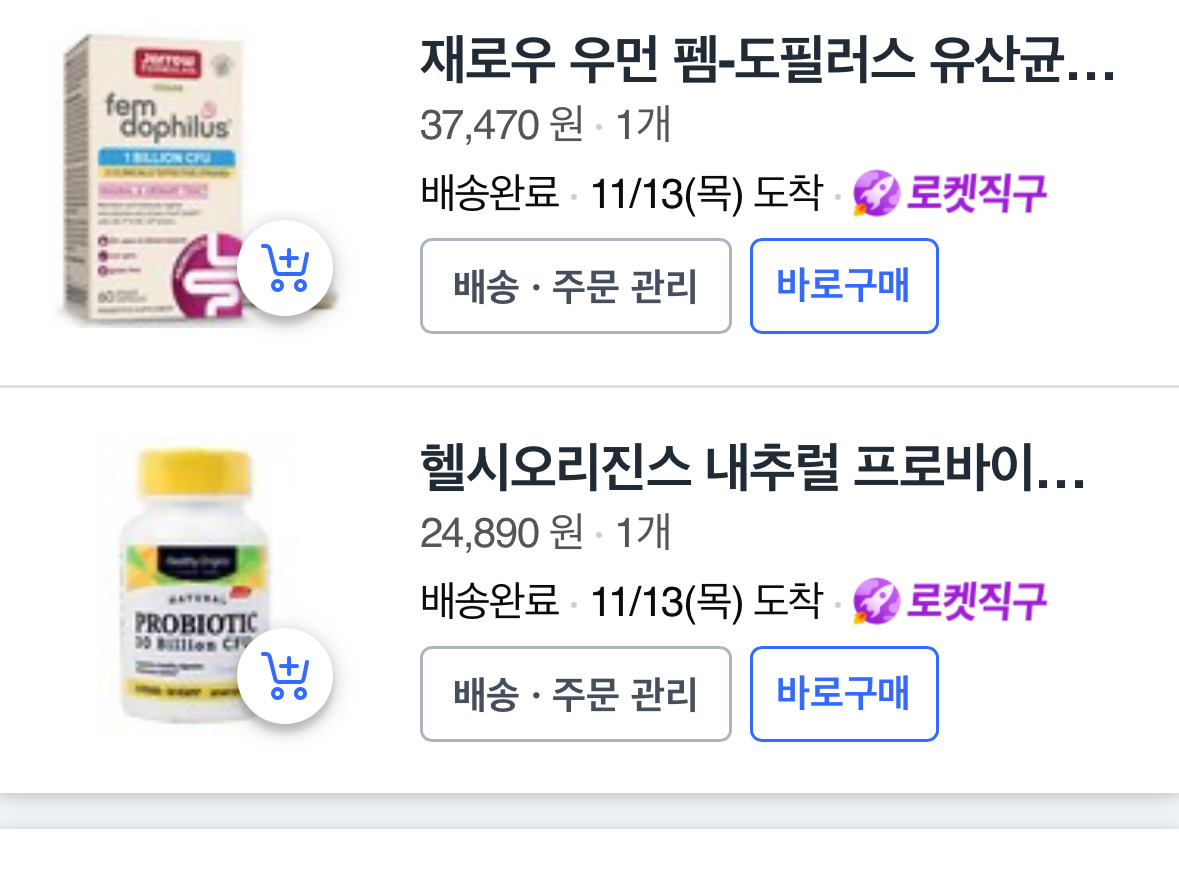Click 배송 · 주문 관리 for the 헬시오리진스 product
Image resolution: width=1179 pixels, height=870 pixels.
click(575, 694)
